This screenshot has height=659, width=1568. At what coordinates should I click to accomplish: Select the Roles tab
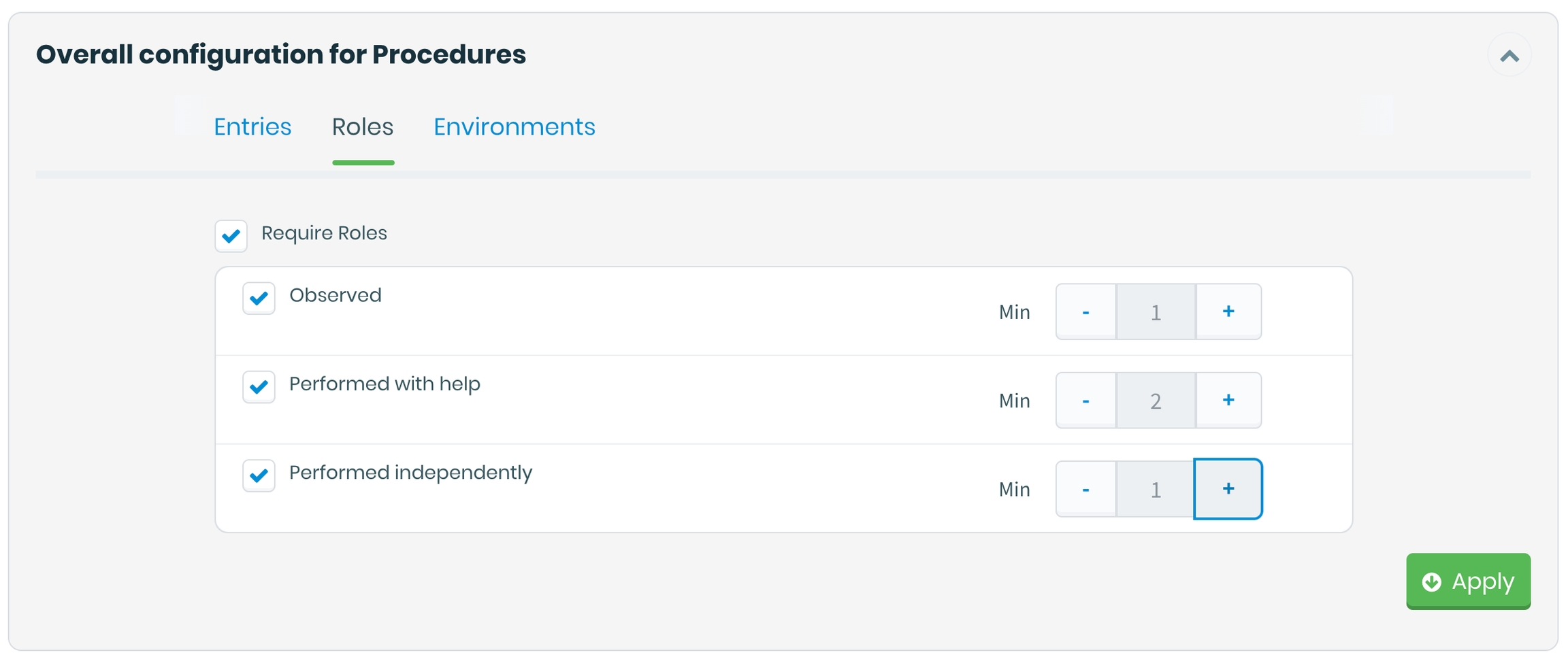[x=363, y=127]
